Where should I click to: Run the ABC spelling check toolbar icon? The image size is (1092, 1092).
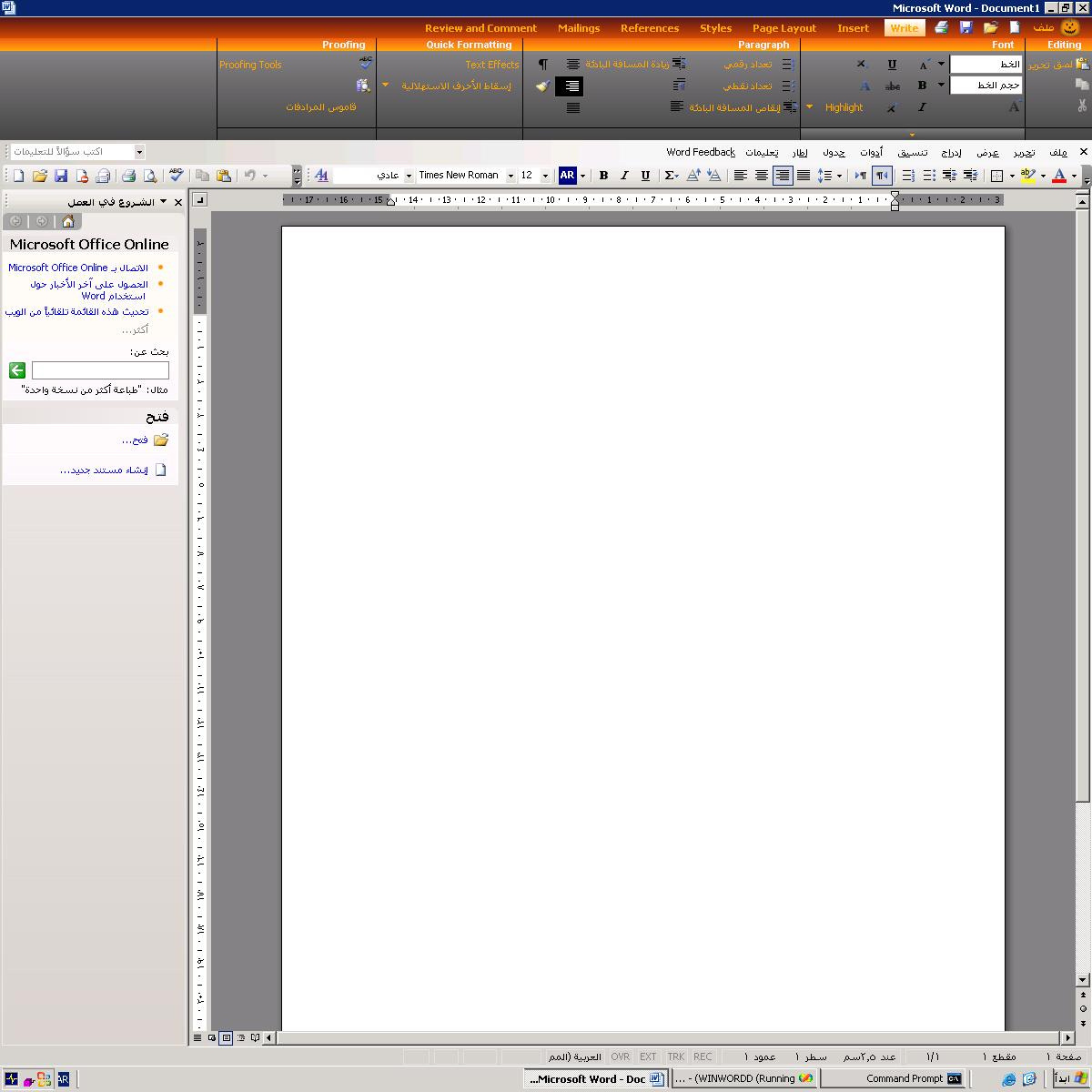coord(177,176)
